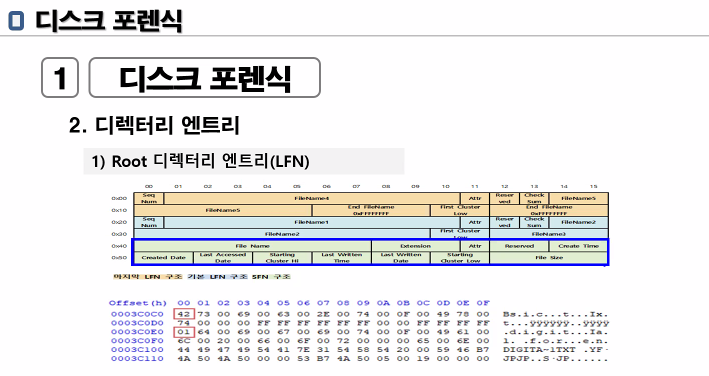
Task: Click the hex column header 0F
Action: (483, 303)
